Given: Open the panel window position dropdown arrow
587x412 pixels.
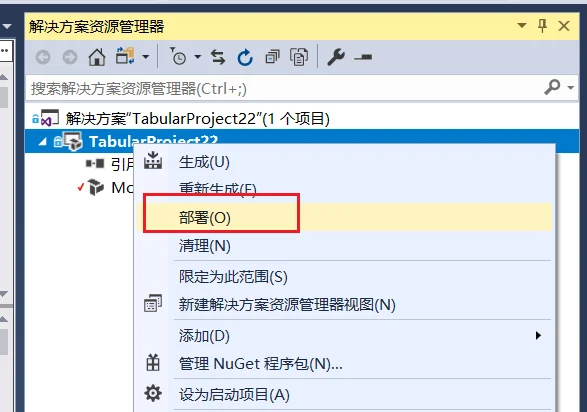Looking at the screenshot, I should 522,25.
